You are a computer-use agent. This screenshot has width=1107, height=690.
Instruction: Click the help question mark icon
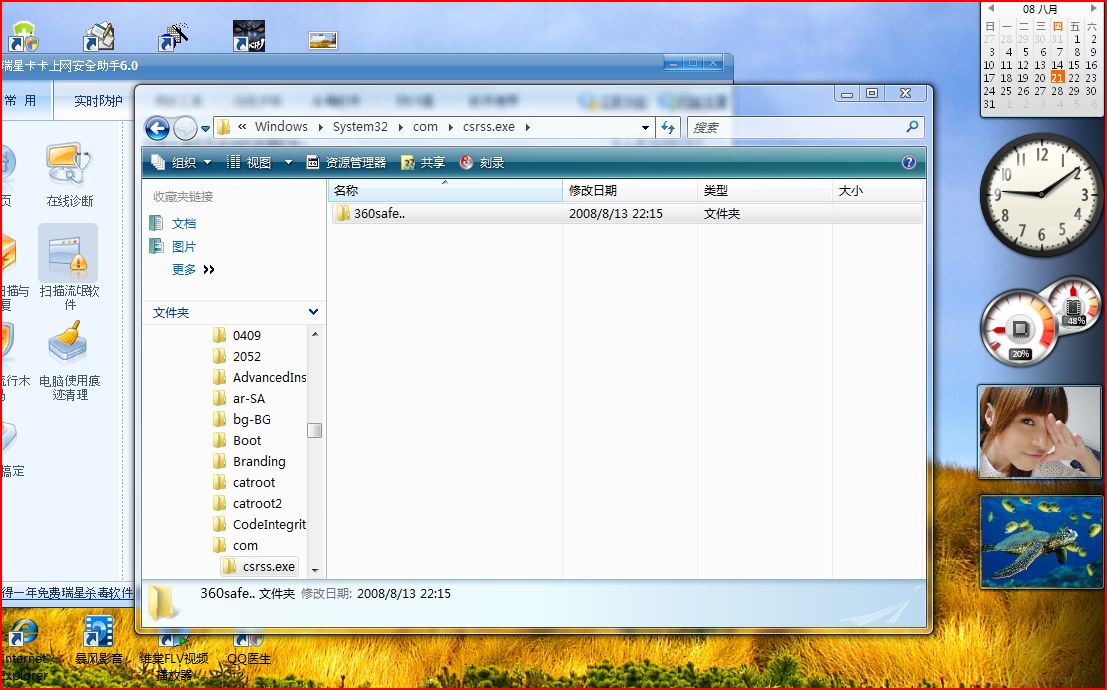tap(908, 162)
